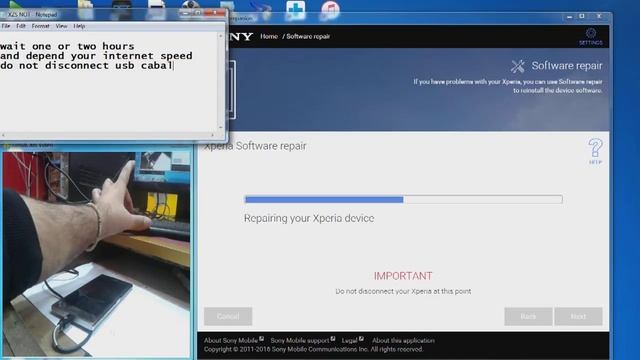Open the Settings gear in Sony window
The width and height of the screenshot is (640, 360).
click(591, 36)
